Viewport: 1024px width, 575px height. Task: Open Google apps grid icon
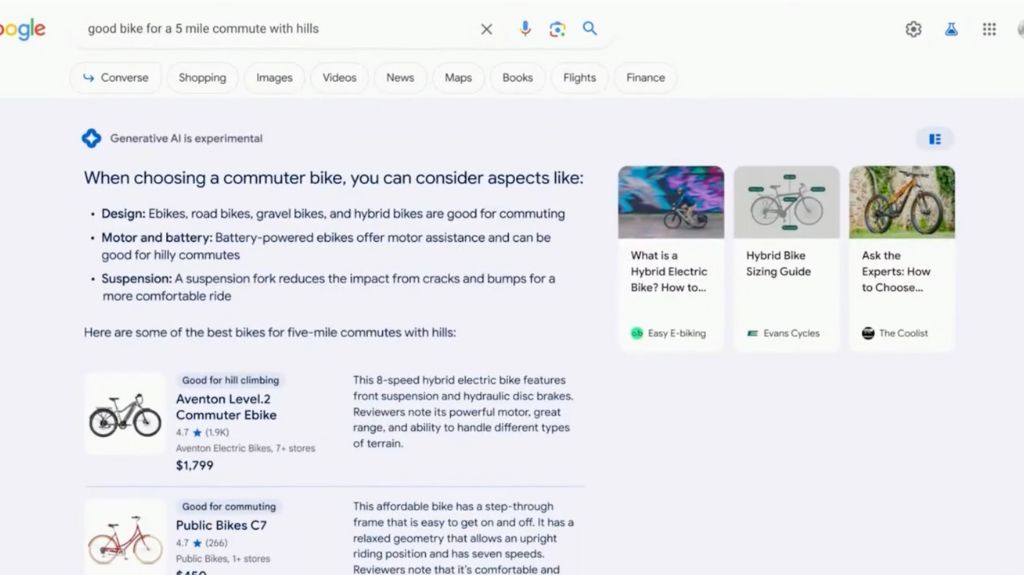(x=989, y=29)
